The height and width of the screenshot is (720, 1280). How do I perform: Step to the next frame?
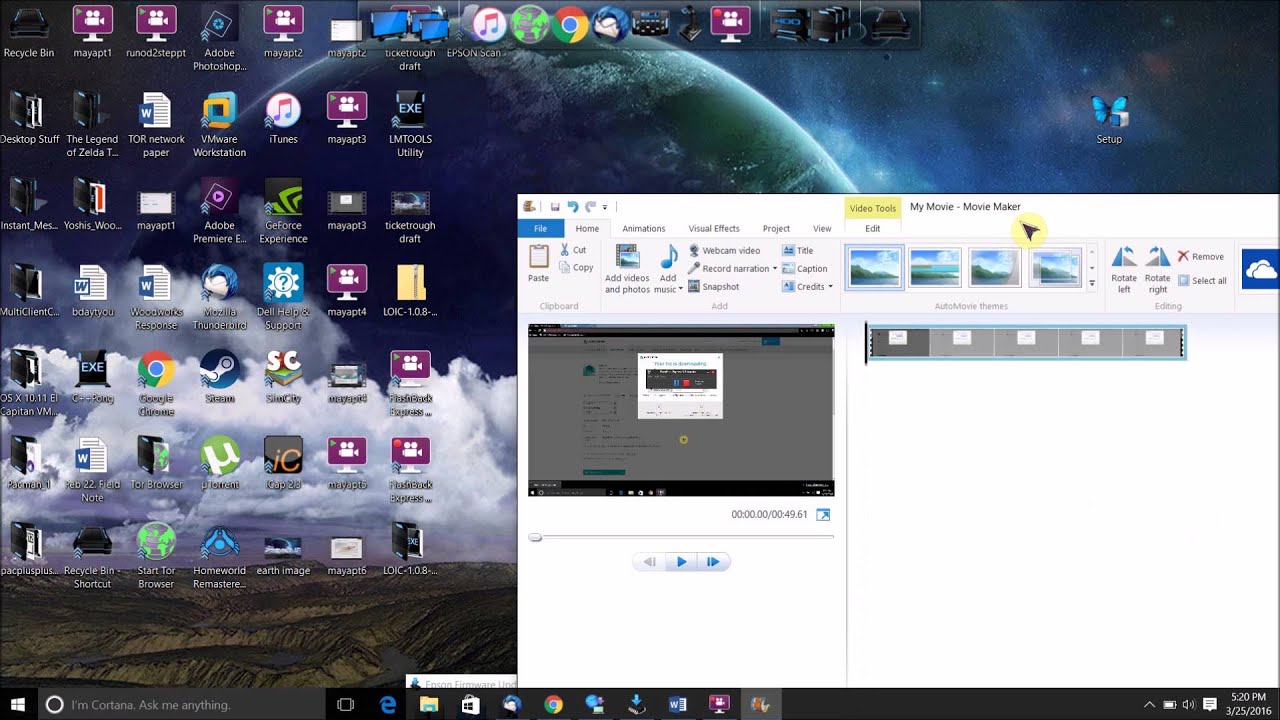coord(713,562)
